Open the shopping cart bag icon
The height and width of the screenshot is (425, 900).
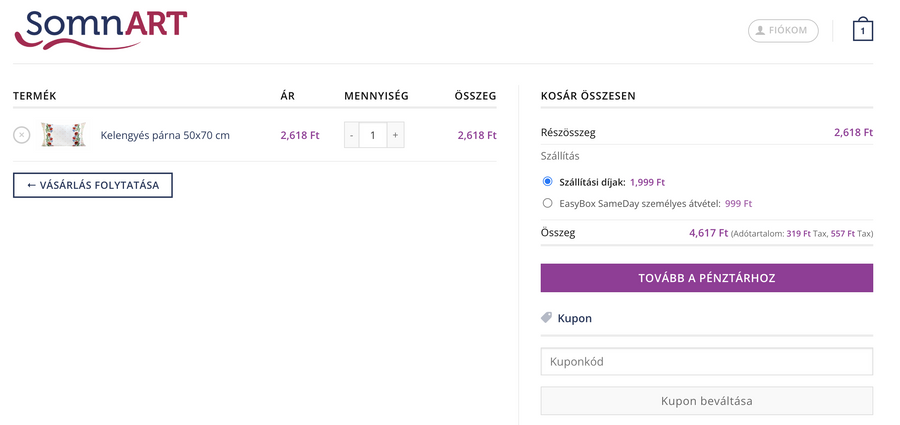pyautogui.click(x=862, y=30)
